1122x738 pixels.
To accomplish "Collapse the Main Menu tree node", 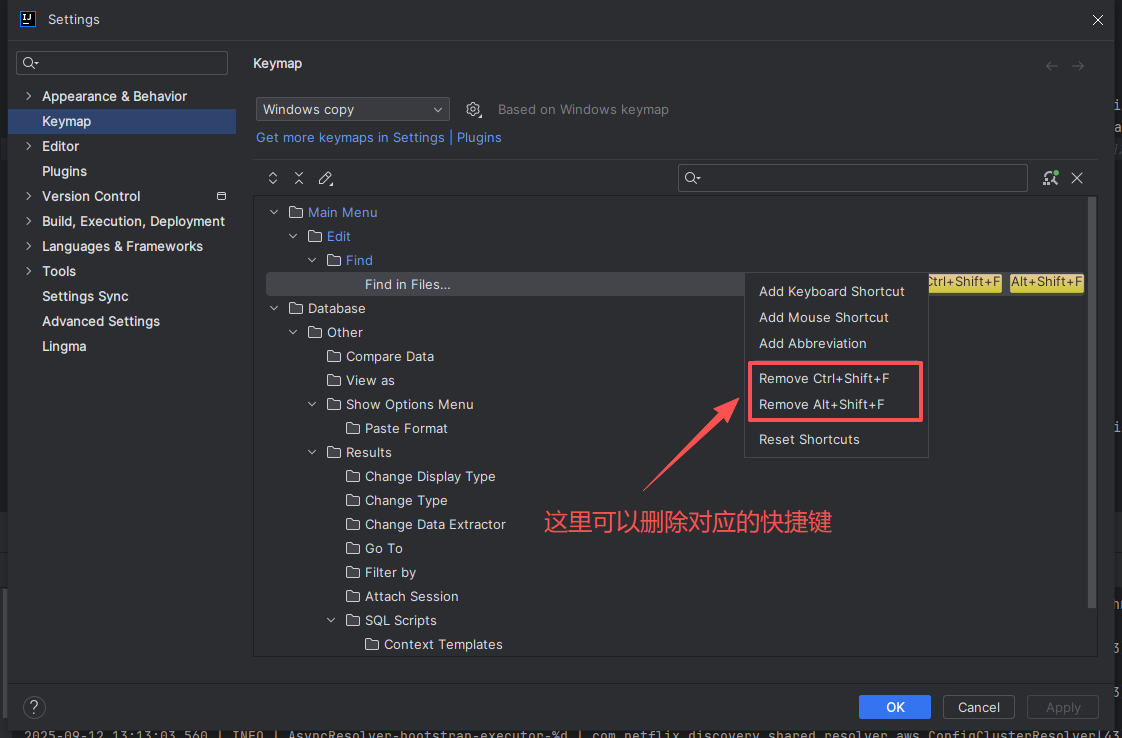I will tap(274, 213).
